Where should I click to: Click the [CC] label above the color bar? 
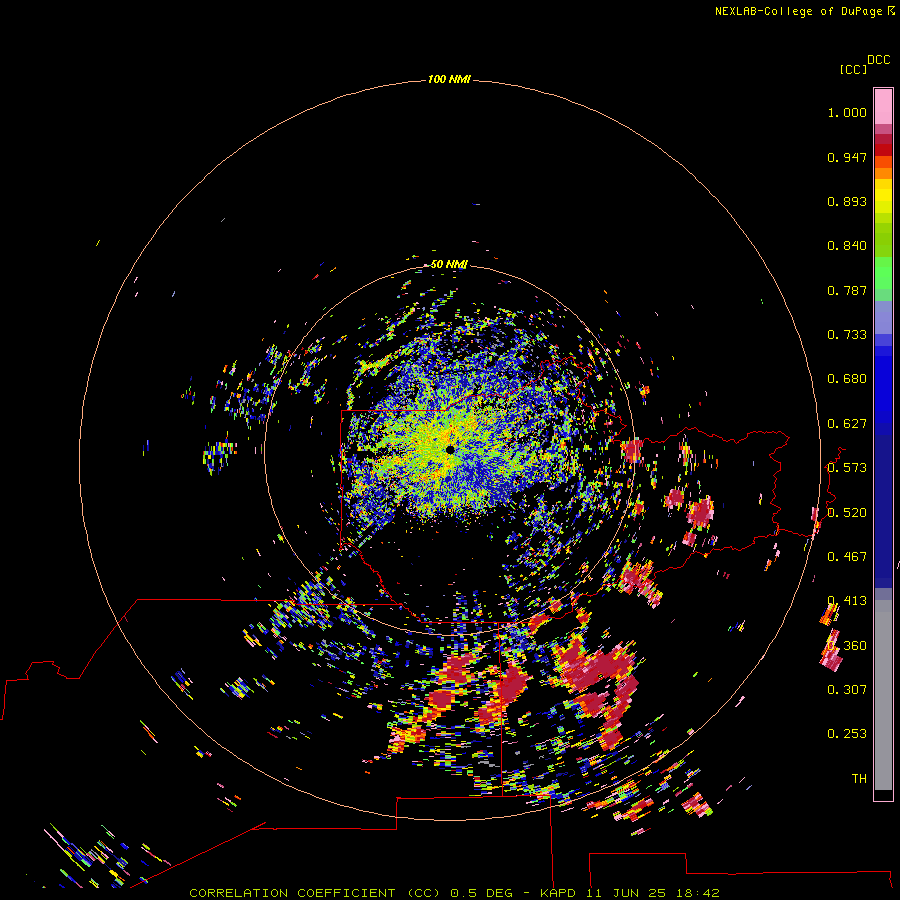pos(853,69)
